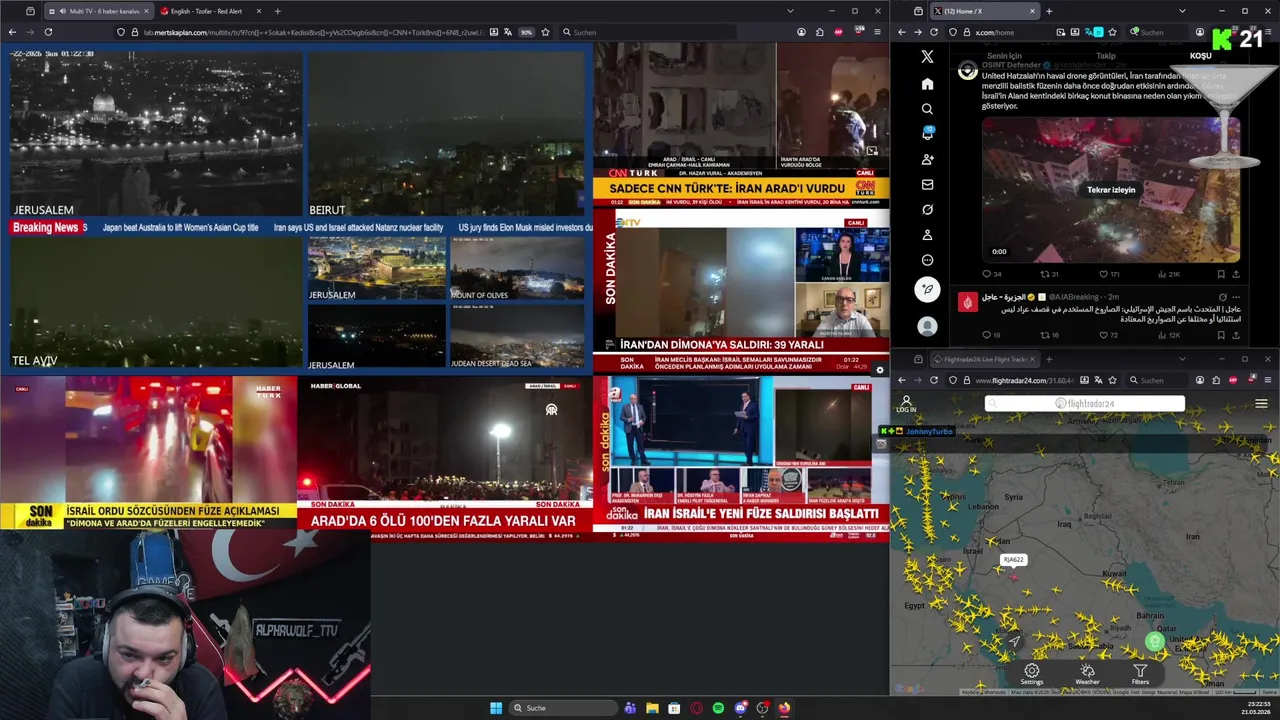Open extensions puzzle icon in multi TV window

[x=819, y=32]
